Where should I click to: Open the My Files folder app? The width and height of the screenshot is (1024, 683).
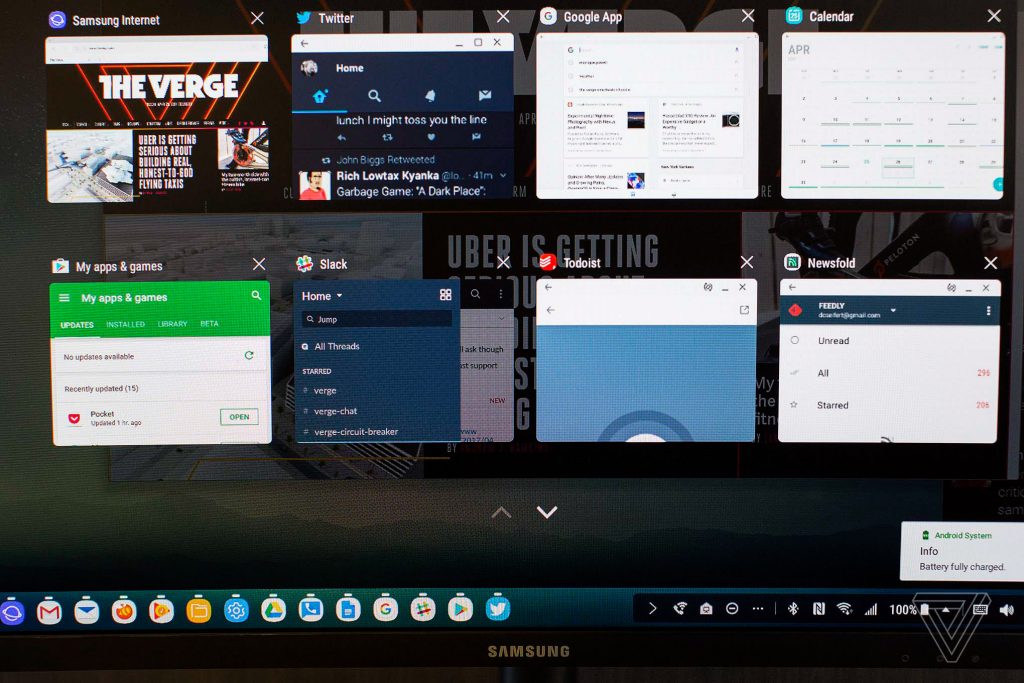199,611
